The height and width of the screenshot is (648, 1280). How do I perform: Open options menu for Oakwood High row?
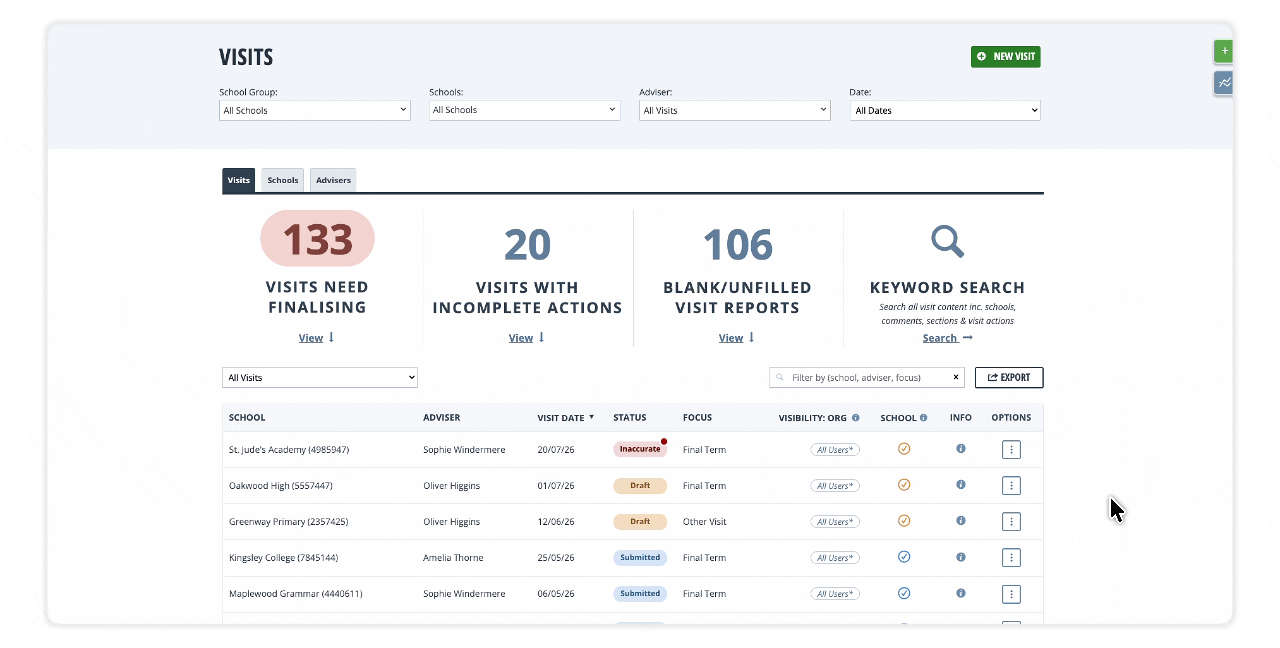(1011, 486)
